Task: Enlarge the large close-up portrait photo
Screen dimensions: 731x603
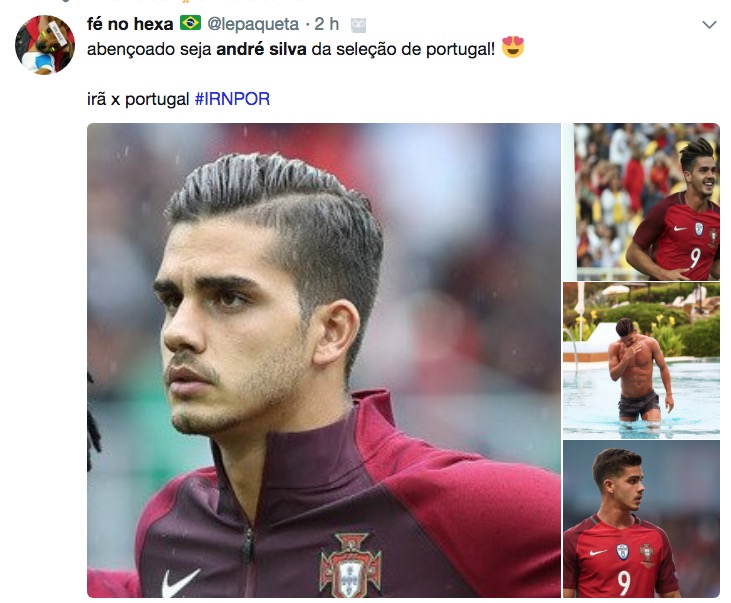Action: 324,360
